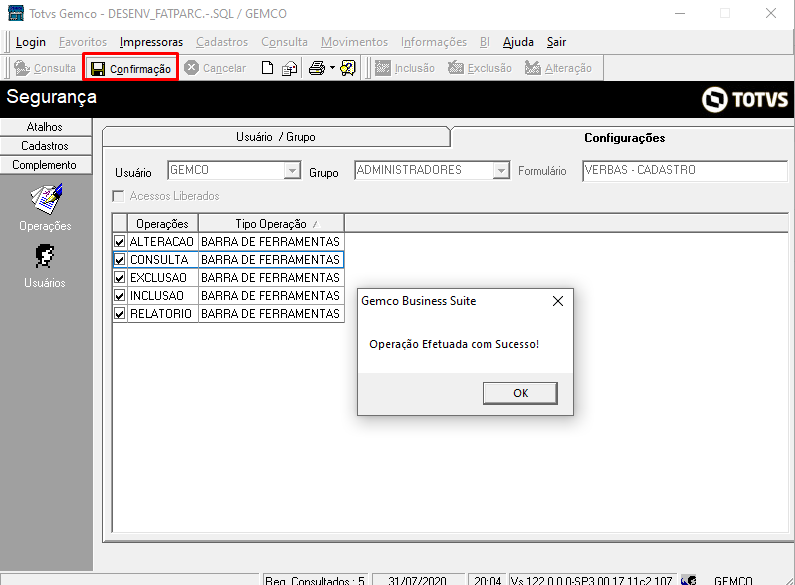Image resolution: width=795 pixels, height=585 pixels.
Task: Toggle the Acessos Liberados checkbox
Action: click(x=118, y=196)
